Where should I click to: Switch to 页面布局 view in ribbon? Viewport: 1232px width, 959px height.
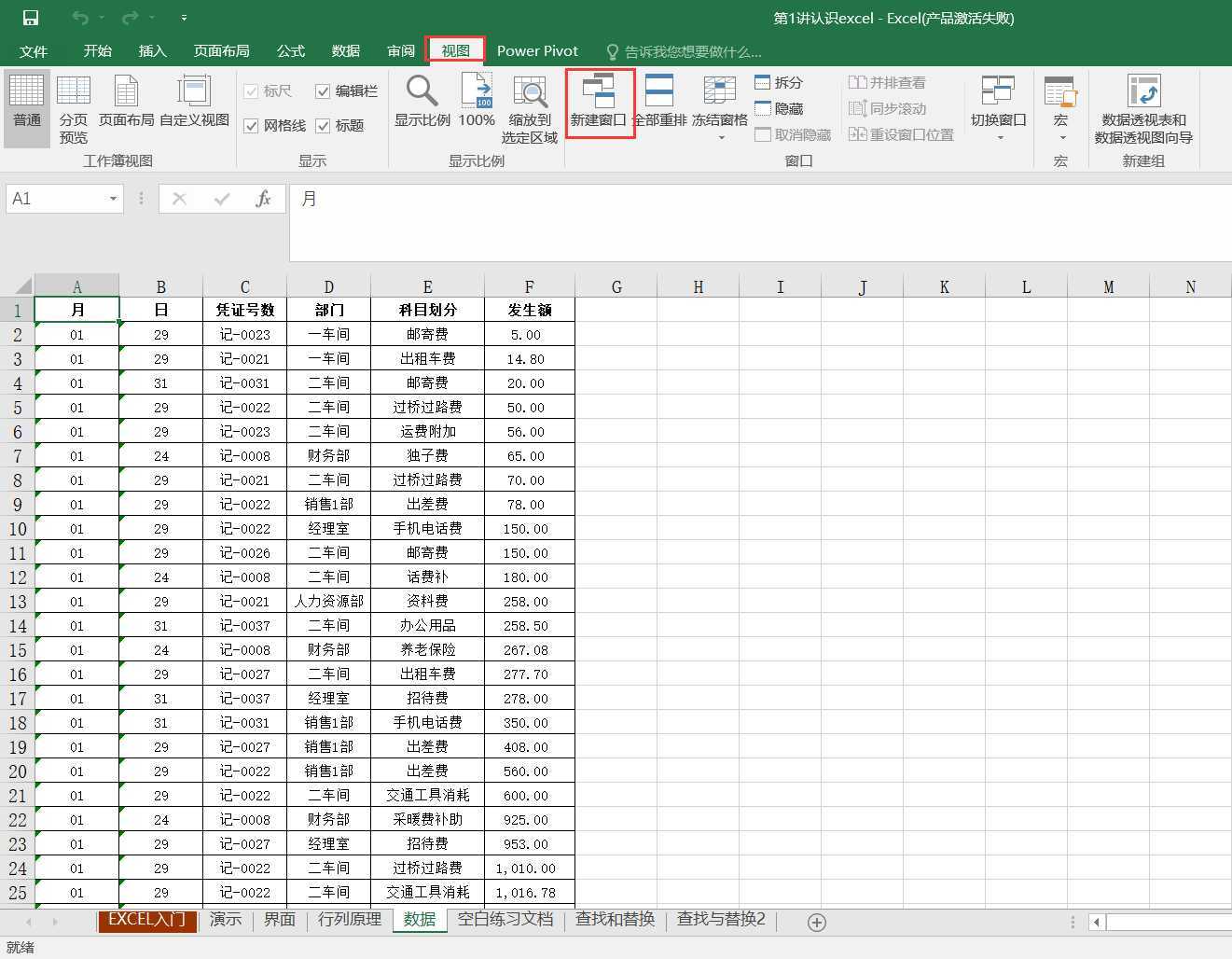[x=126, y=101]
